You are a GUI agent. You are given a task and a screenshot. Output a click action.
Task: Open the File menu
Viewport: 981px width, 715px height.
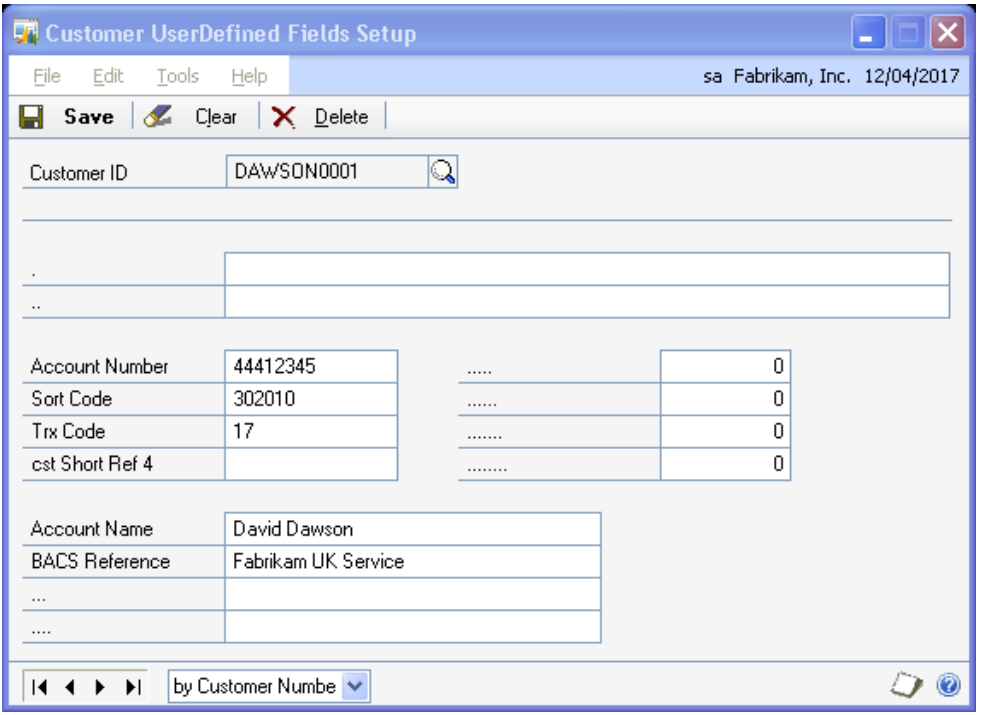tap(47, 76)
